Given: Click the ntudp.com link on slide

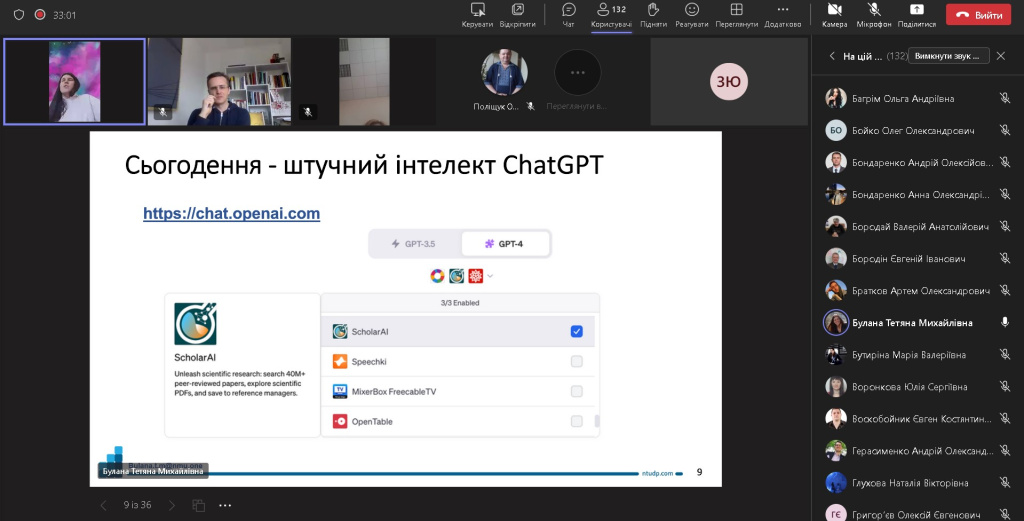Looking at the screenshot, I should (657, 473).
